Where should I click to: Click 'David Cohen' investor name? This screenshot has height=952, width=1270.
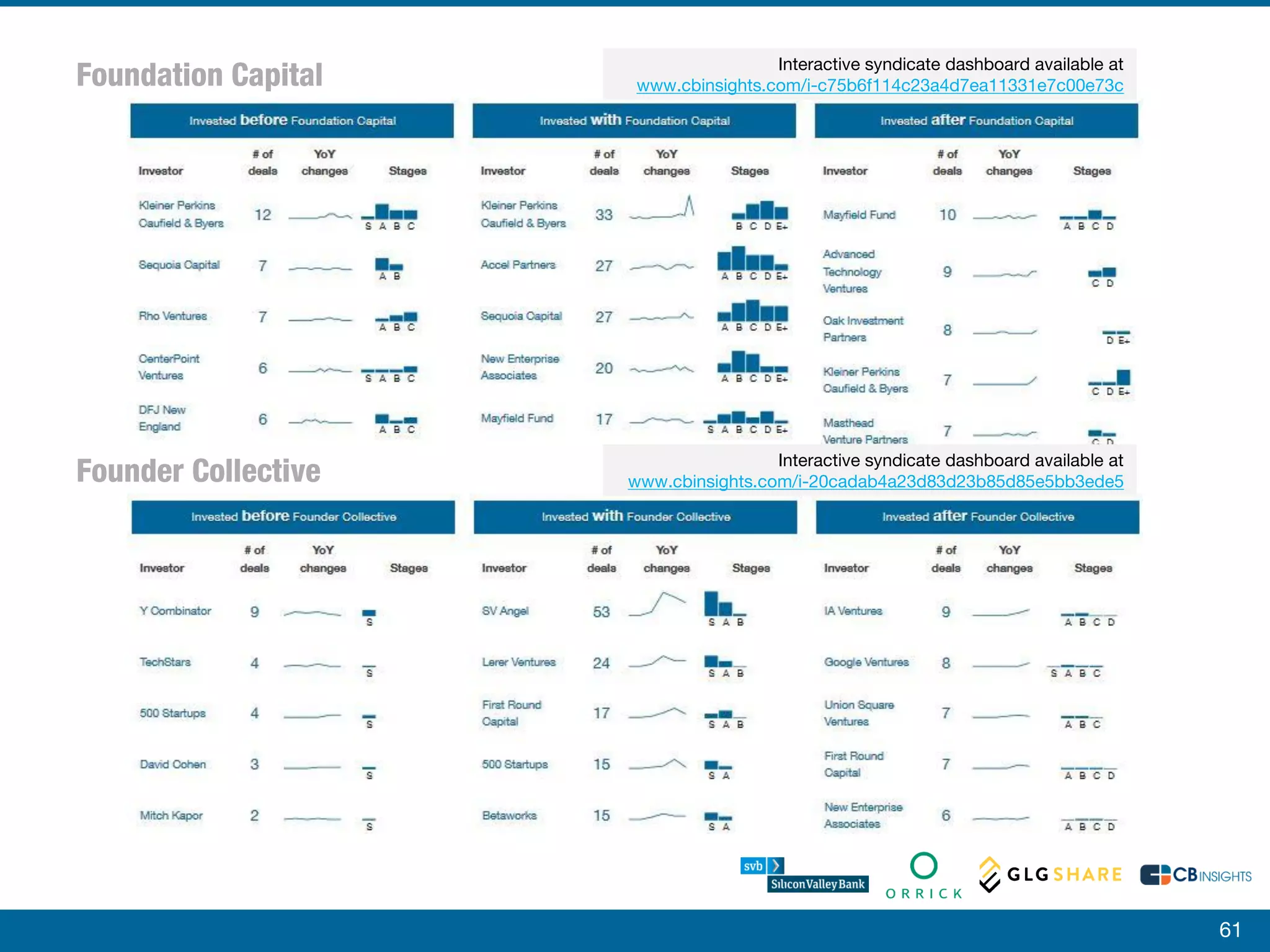pos(173,764)
